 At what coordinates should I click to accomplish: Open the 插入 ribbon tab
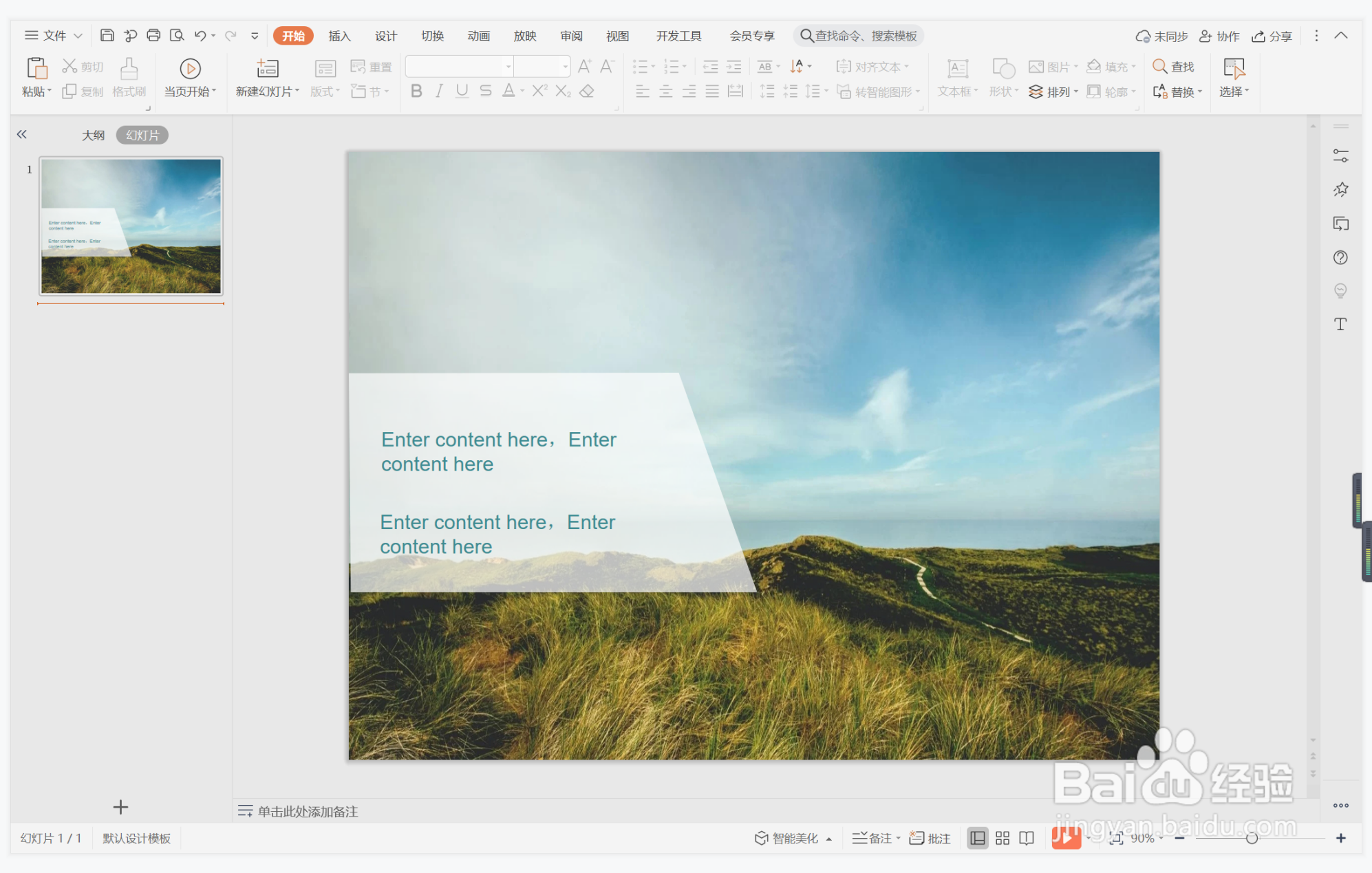click(339, 36)
